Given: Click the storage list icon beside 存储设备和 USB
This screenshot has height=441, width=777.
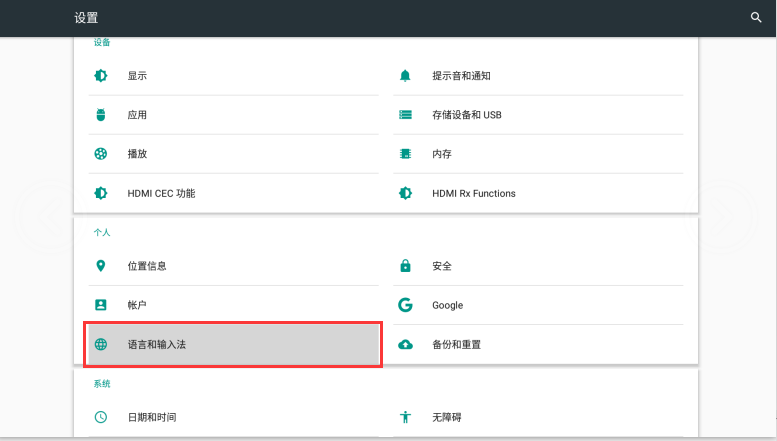Looking at the screenshot, I should click(x=405, y=115).
